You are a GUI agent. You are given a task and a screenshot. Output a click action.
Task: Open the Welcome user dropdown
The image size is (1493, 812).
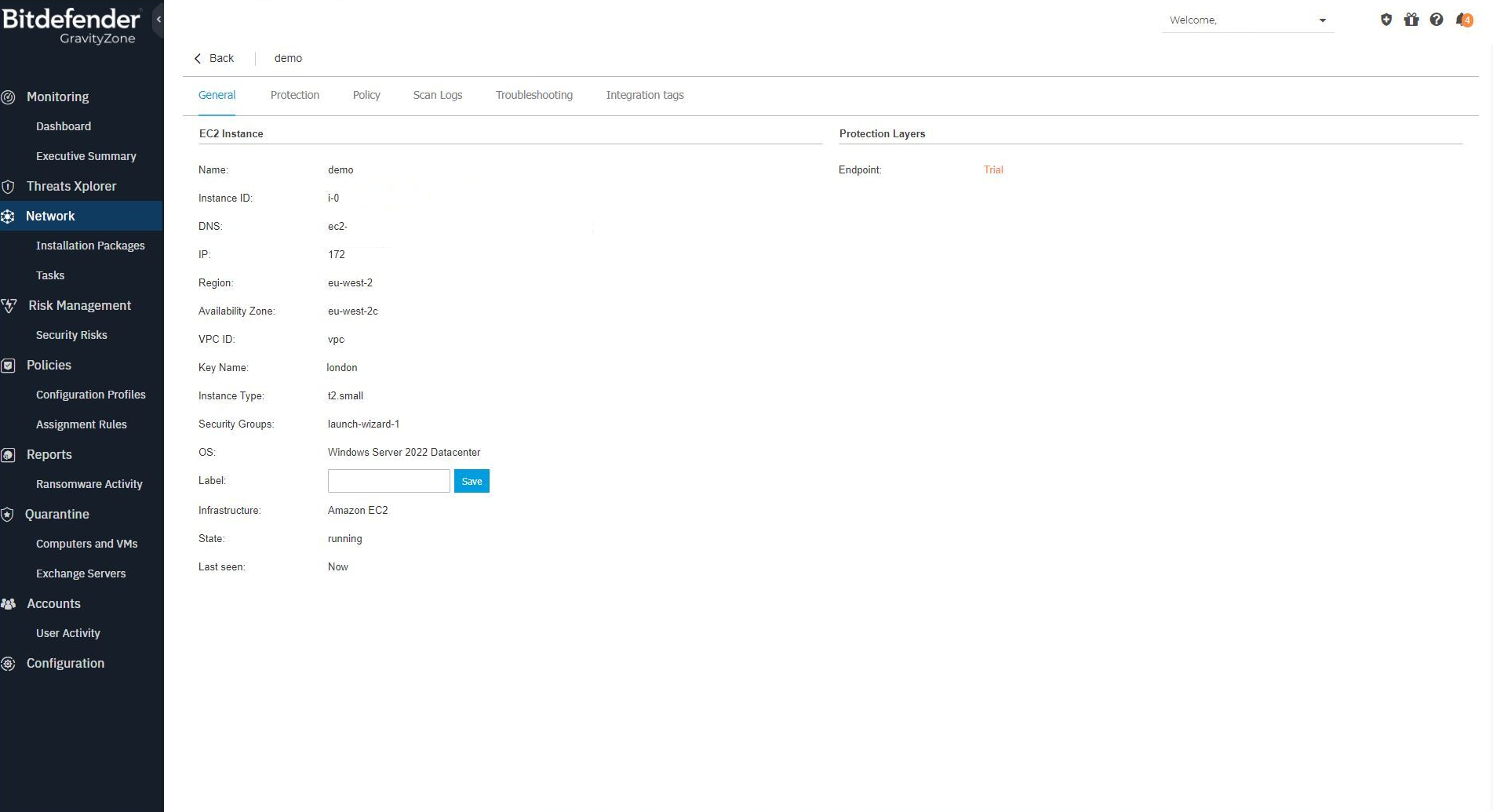[x=1247, y=20]
